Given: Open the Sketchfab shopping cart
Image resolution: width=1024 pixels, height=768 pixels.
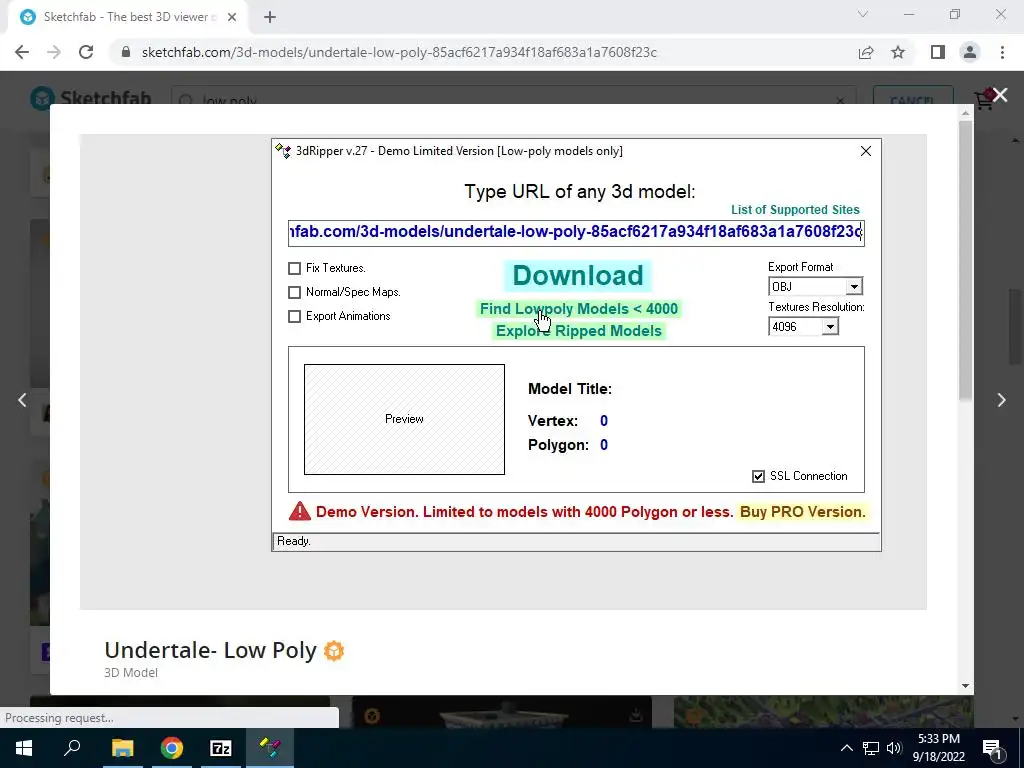Looking at the screenshot, I should [x=984, y=100].
